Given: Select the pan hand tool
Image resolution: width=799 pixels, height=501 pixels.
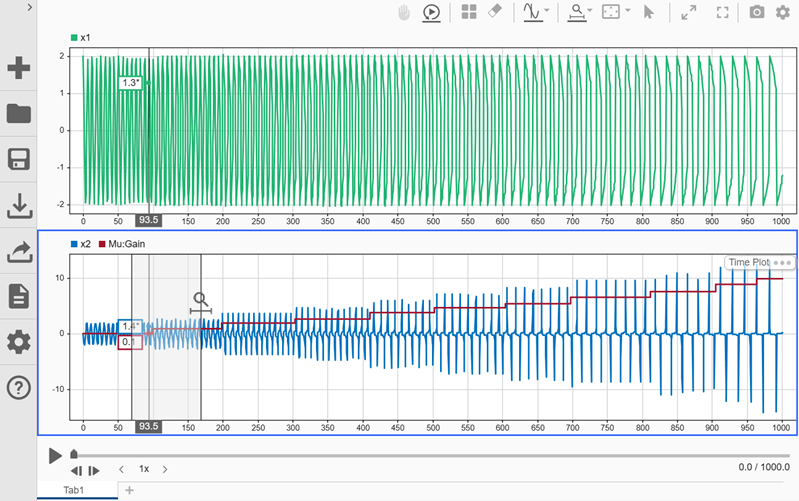Looking at the screenshot, I should (x=404, y=12).
